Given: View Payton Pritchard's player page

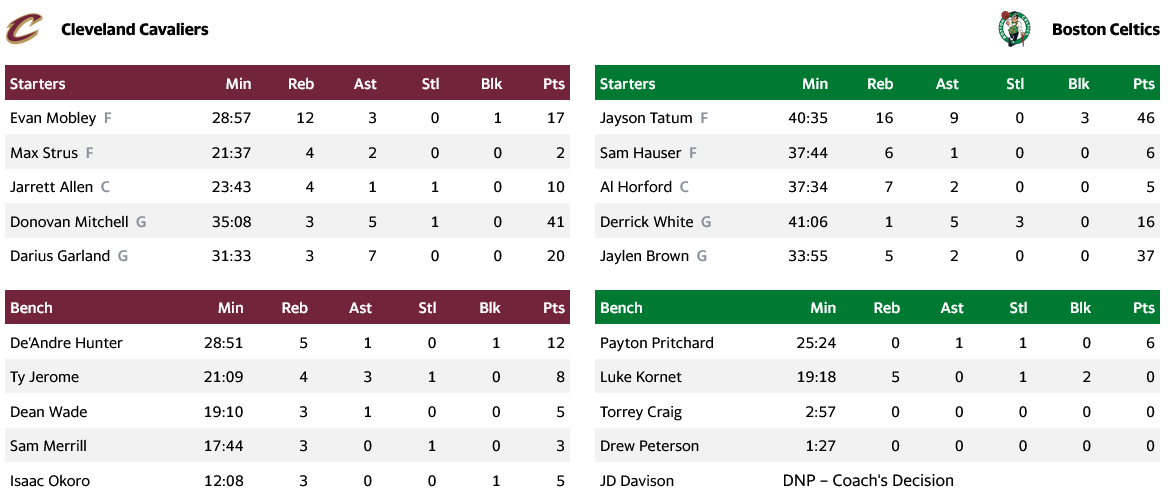Looking at the screenshot, I should (657, 343).
